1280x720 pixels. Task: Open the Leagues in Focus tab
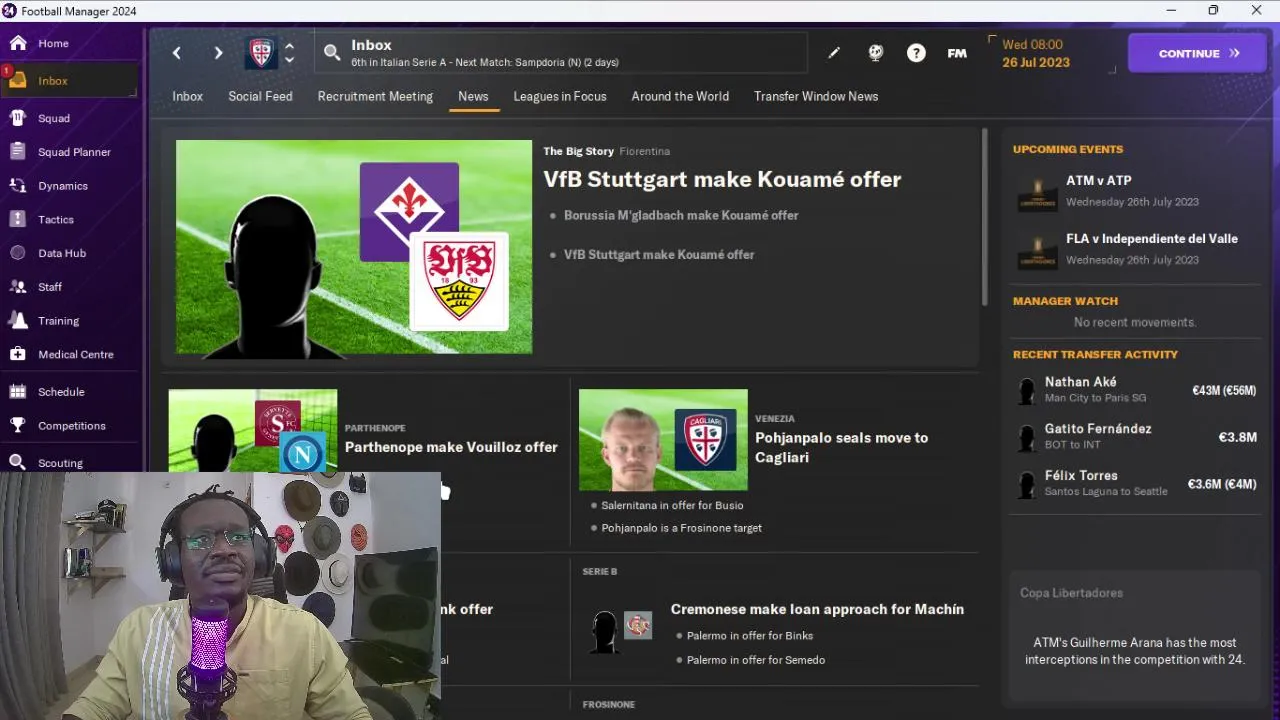(560, 96)
